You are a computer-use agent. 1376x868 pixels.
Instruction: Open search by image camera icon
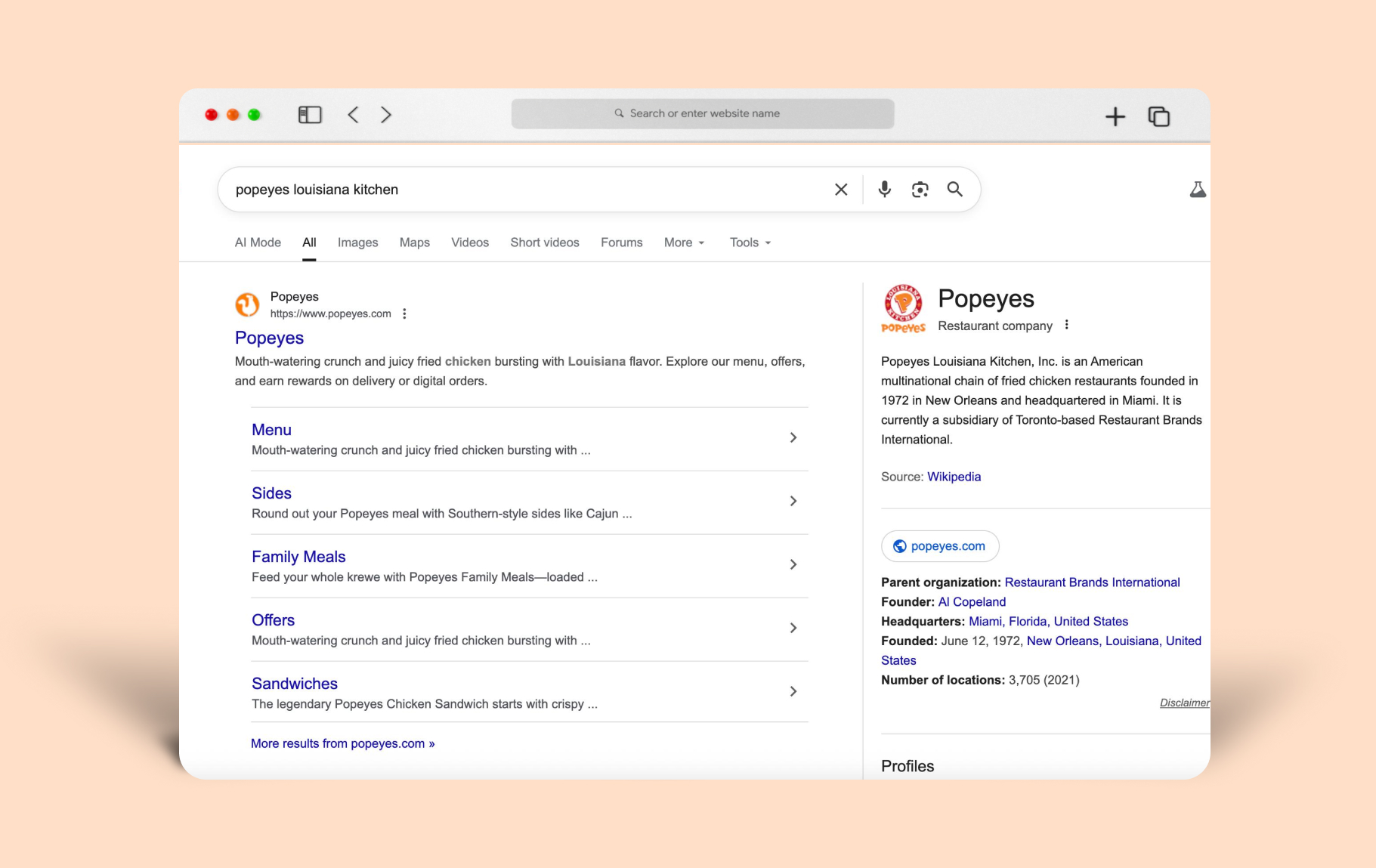920,190
